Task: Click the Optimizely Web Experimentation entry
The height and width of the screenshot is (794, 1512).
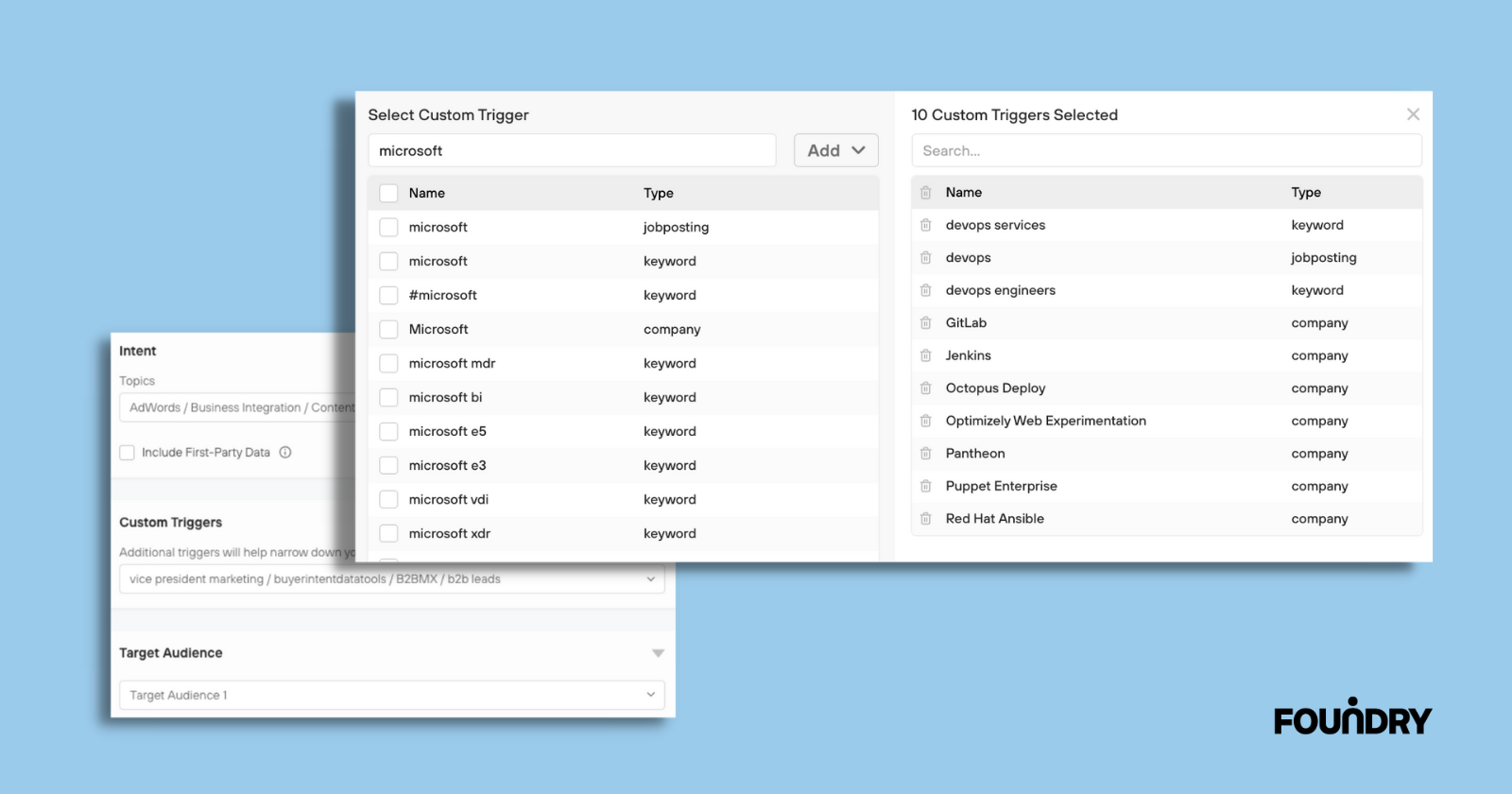Action: [1046, 421]
